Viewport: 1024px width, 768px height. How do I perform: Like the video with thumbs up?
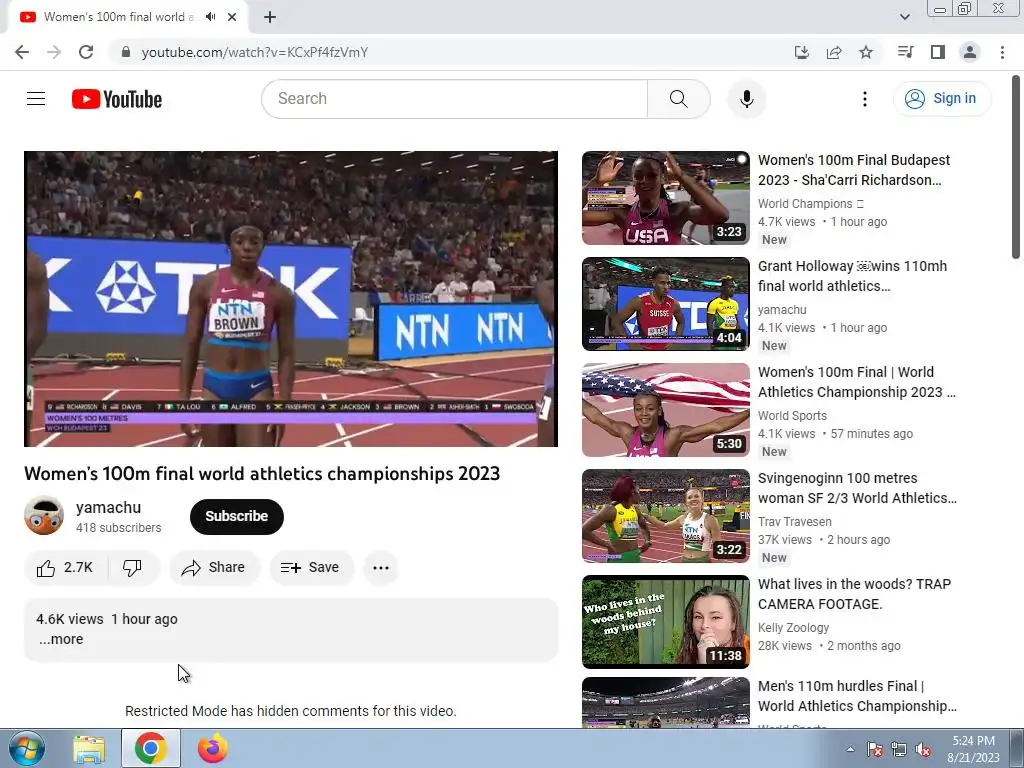click(x=65, y=568)
